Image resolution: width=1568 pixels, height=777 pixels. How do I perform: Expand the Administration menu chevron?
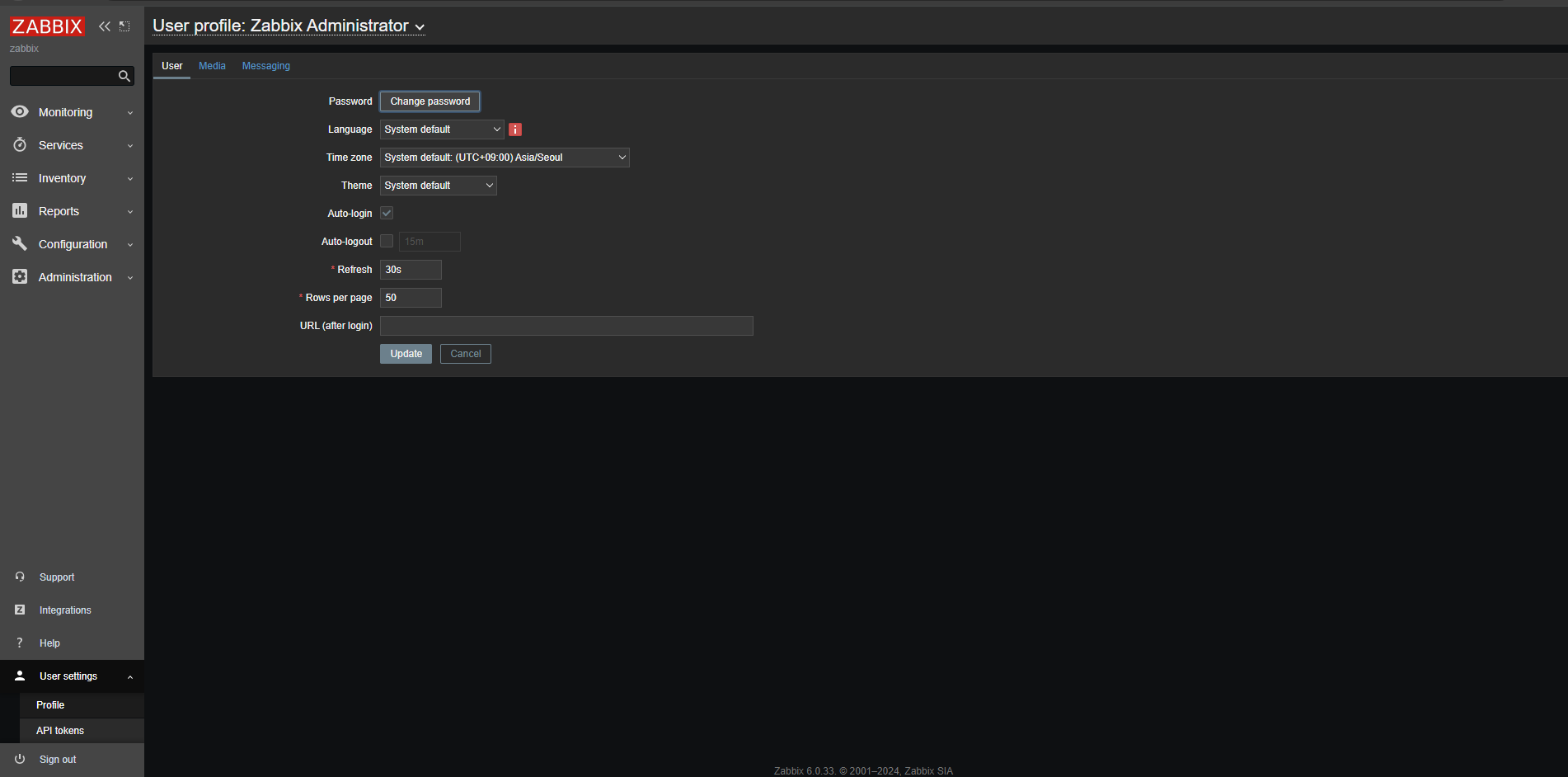pyautogui.click(x=130, y=278)
